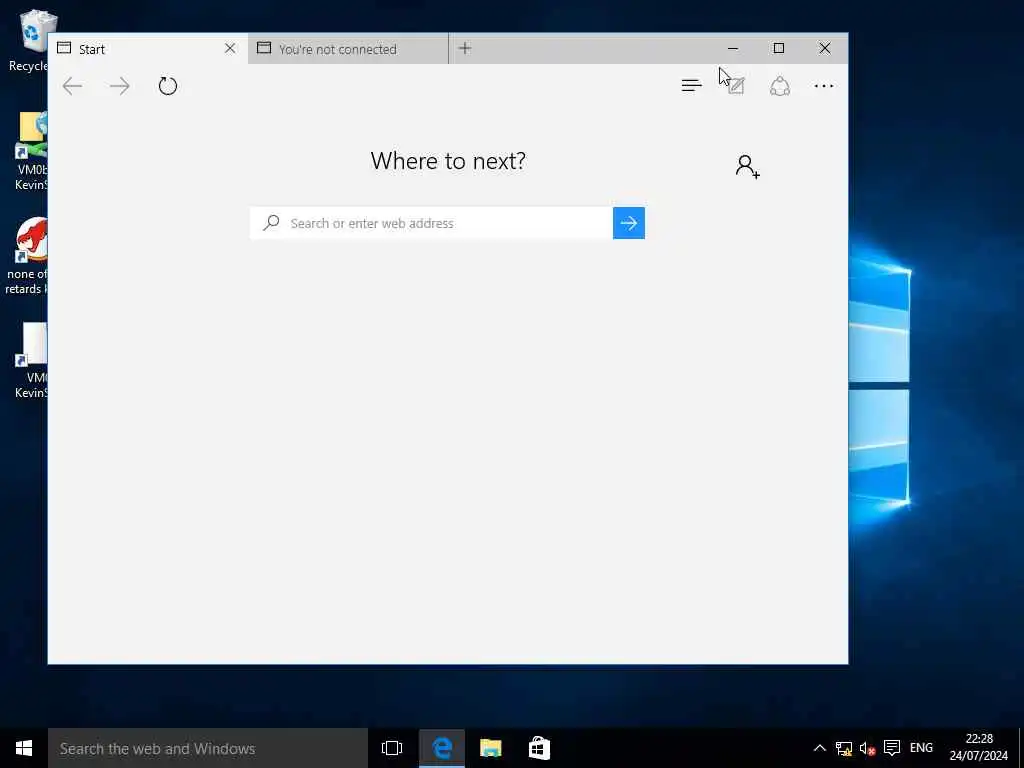Minimize the Edge window
This screenshot has height=768, width=1024.
tap(733, 48)
